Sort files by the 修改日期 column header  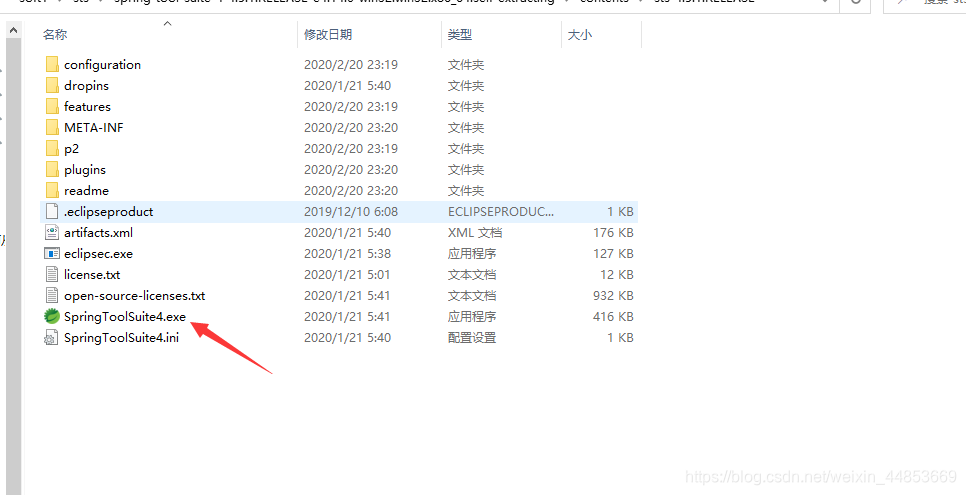(328, 35)
